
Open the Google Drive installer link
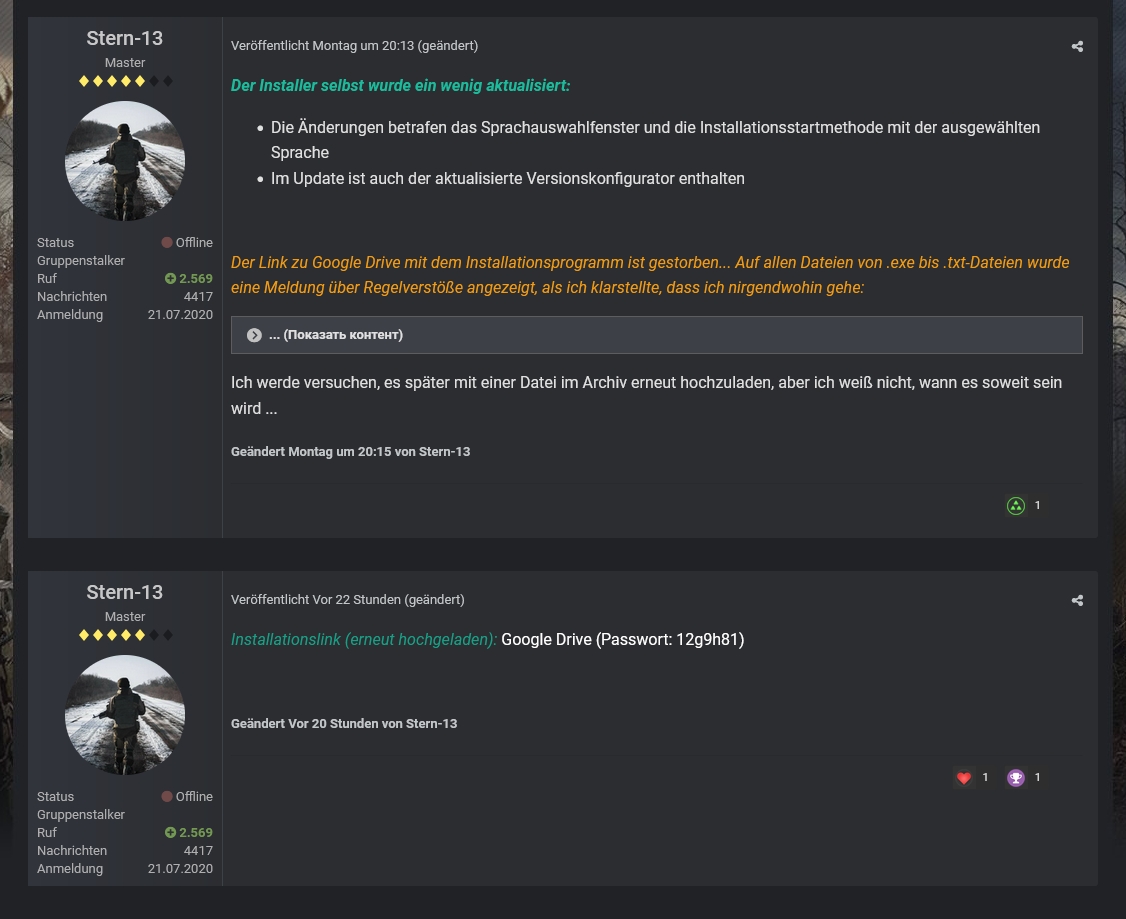[546, 639]
